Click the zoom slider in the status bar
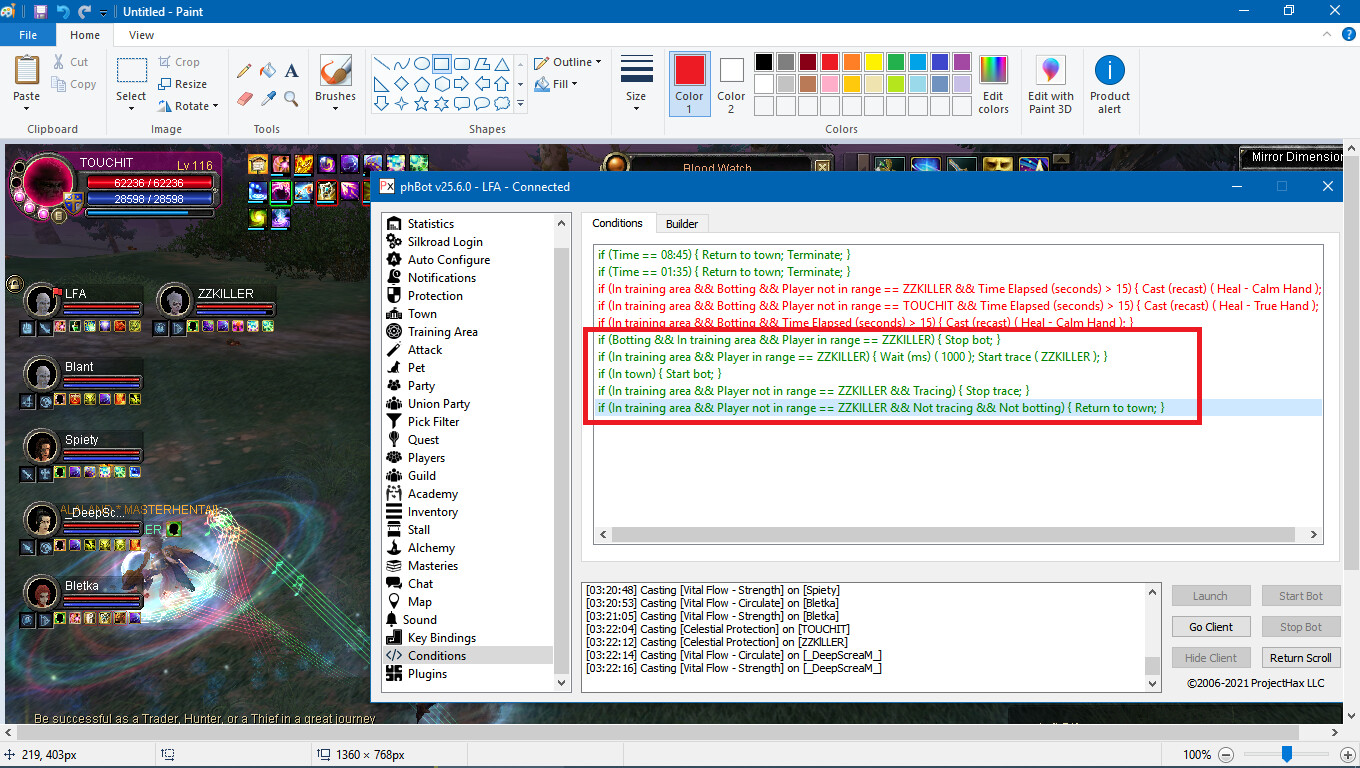The width and height of the screenshot is (1360, 768). (x=1287, y=755)
